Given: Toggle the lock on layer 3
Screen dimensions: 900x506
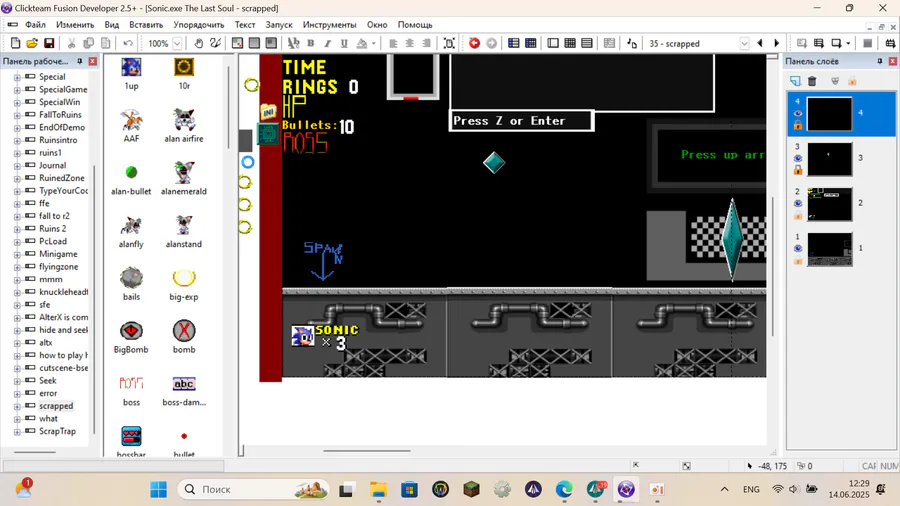Looking at the screenshot, I should pyautogui.click(x=798, y=170).
